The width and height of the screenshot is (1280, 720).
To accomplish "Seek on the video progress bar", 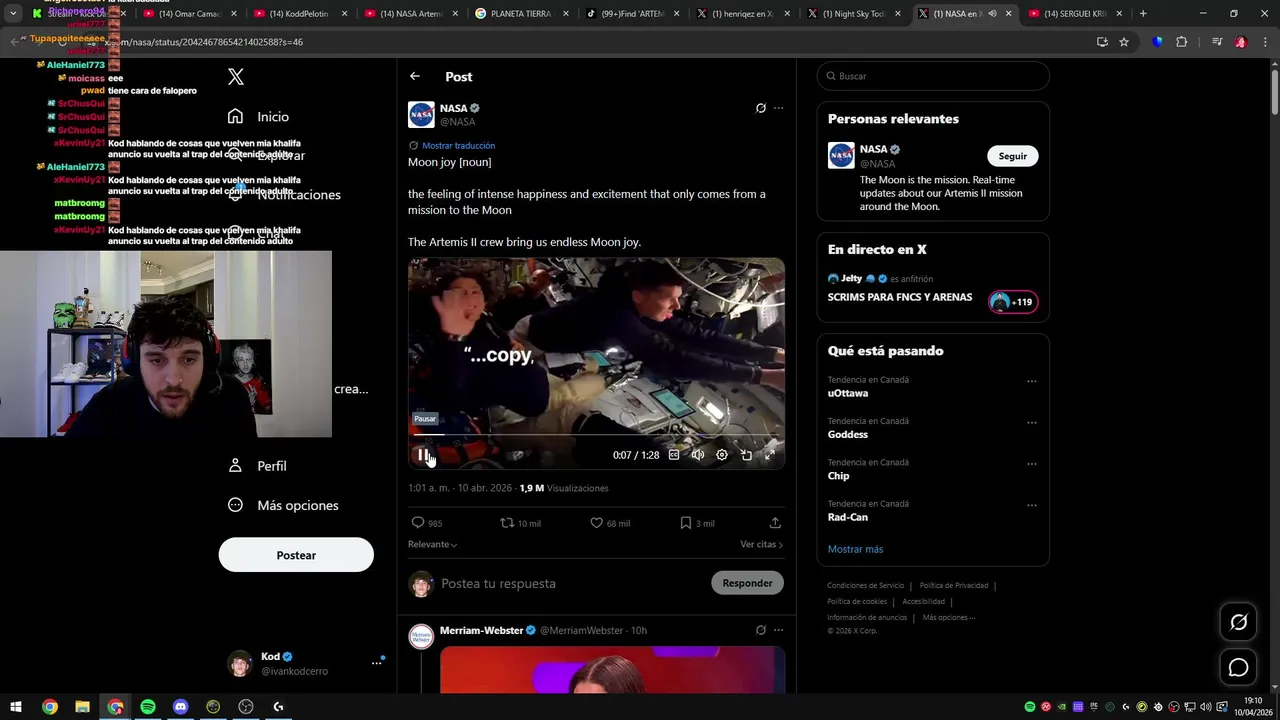I will coord(596,435).
